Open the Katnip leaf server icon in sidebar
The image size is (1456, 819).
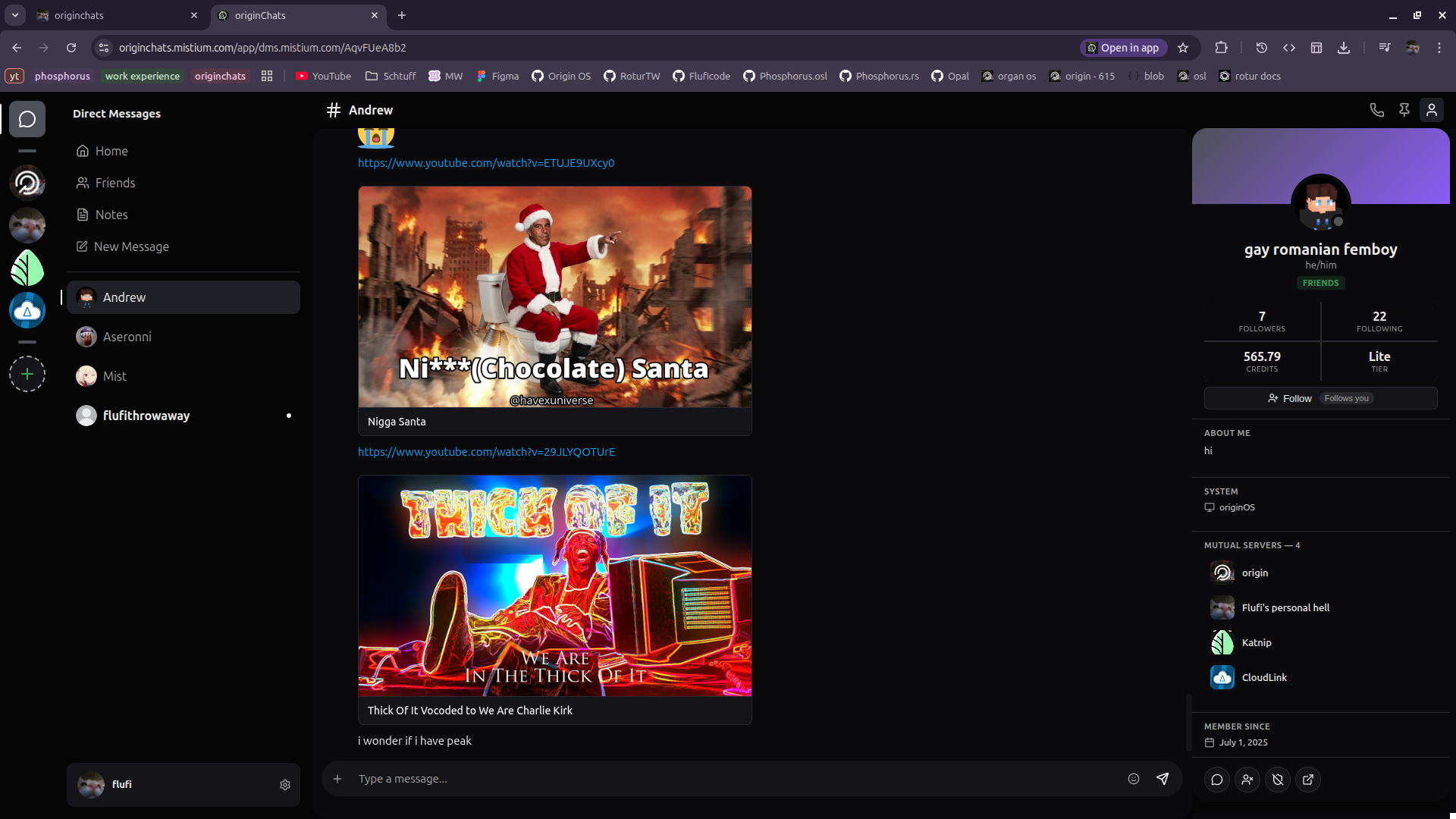coord(27,268)
